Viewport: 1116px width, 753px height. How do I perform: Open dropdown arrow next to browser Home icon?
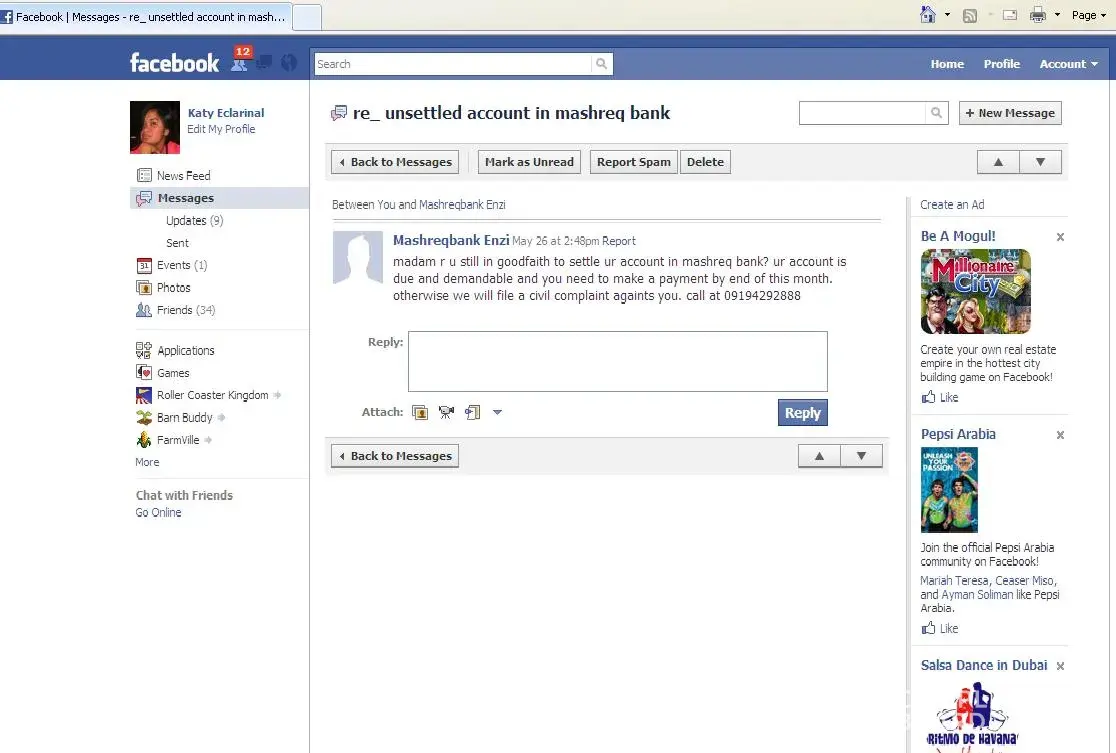tap(947, 15)
